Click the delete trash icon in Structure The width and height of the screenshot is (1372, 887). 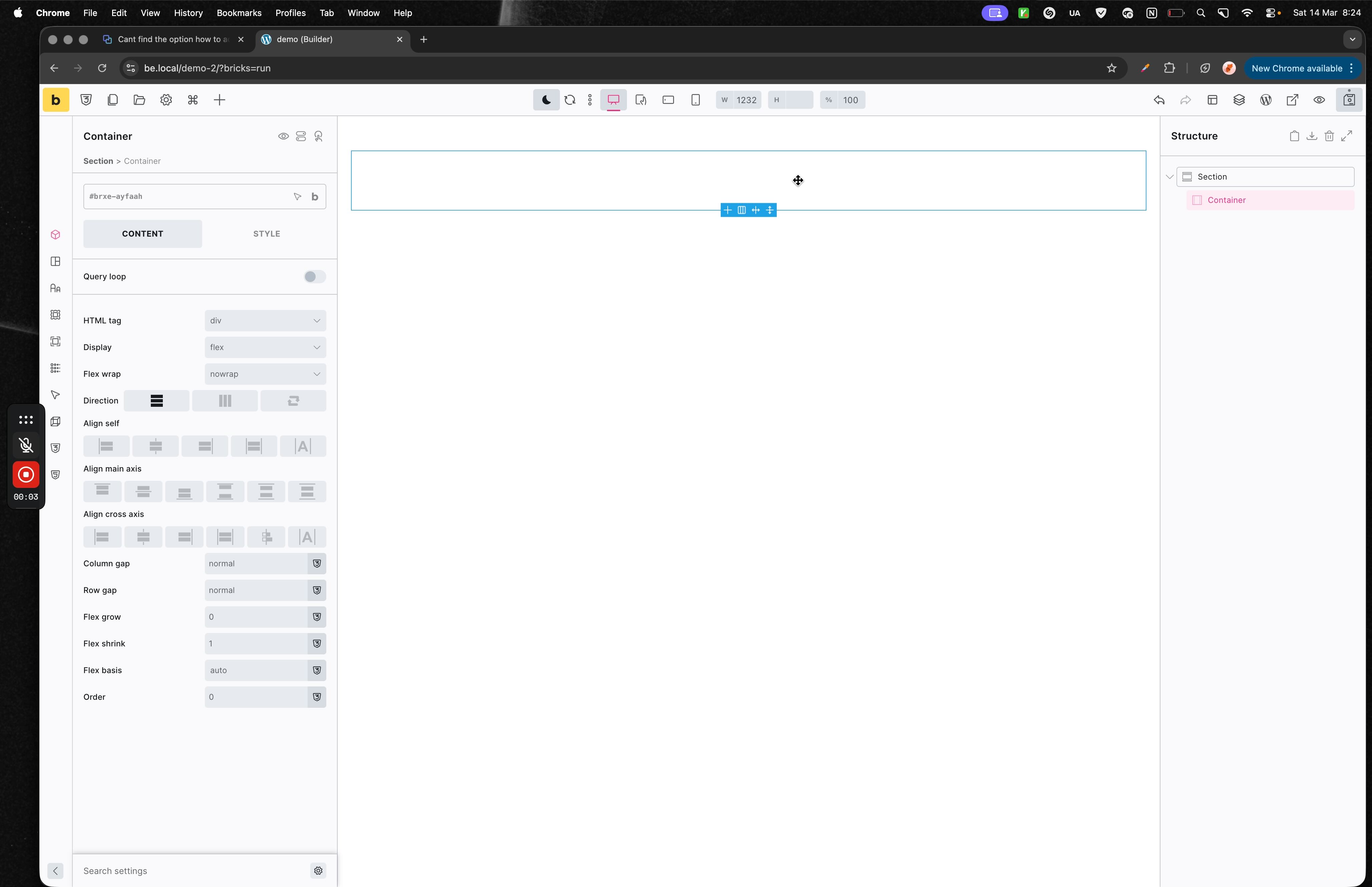pyautogui.click(x=1329, y=136)
